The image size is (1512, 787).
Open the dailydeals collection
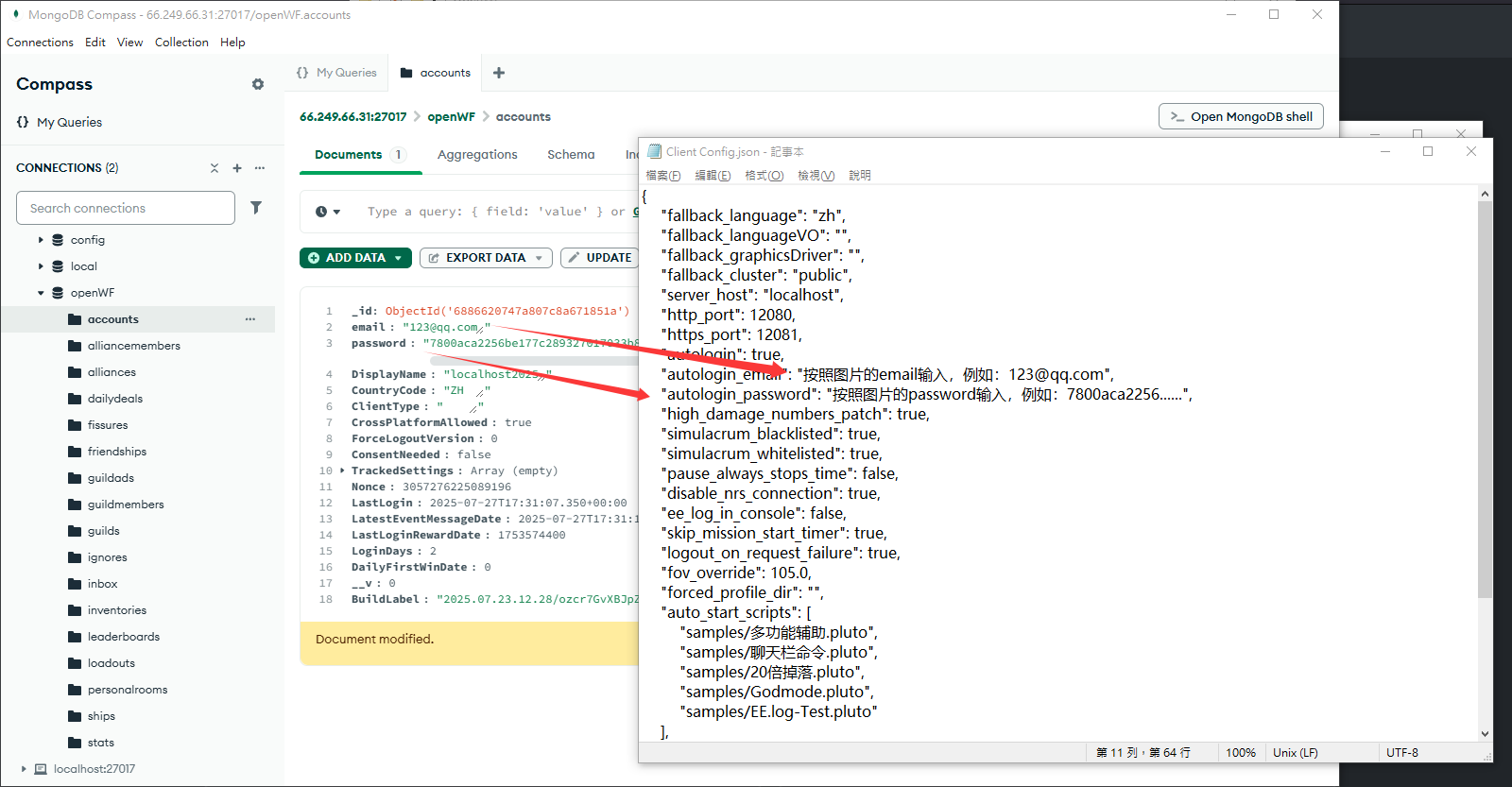115,399
